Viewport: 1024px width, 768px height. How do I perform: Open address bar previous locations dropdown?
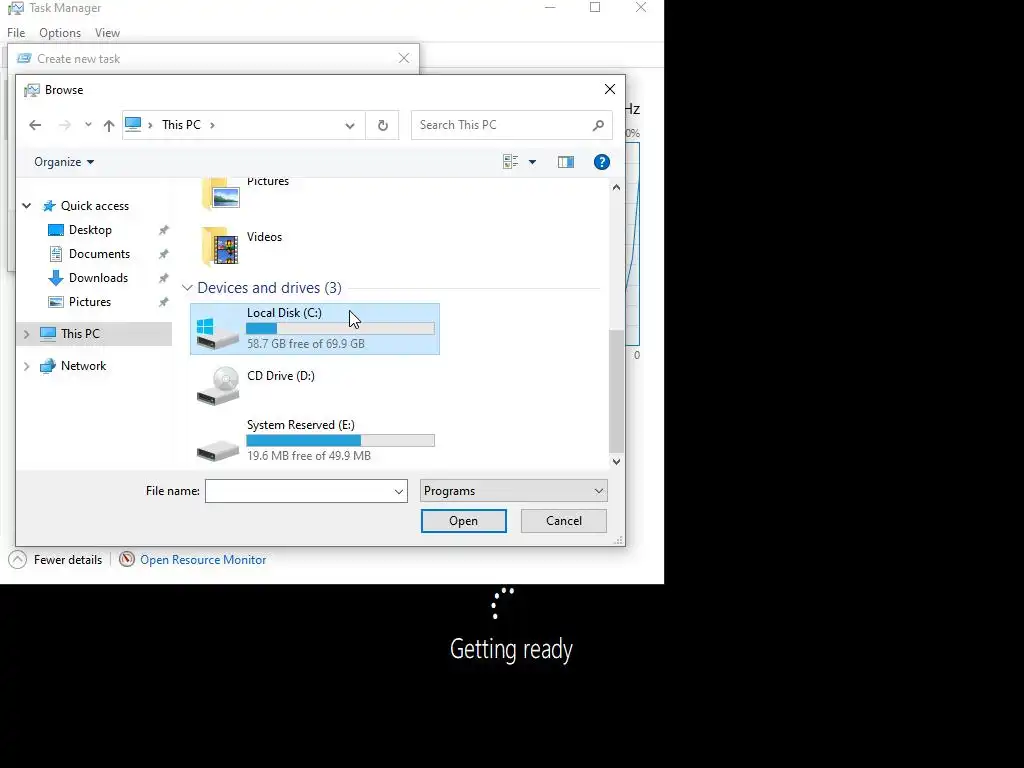(x=350, y=125)
